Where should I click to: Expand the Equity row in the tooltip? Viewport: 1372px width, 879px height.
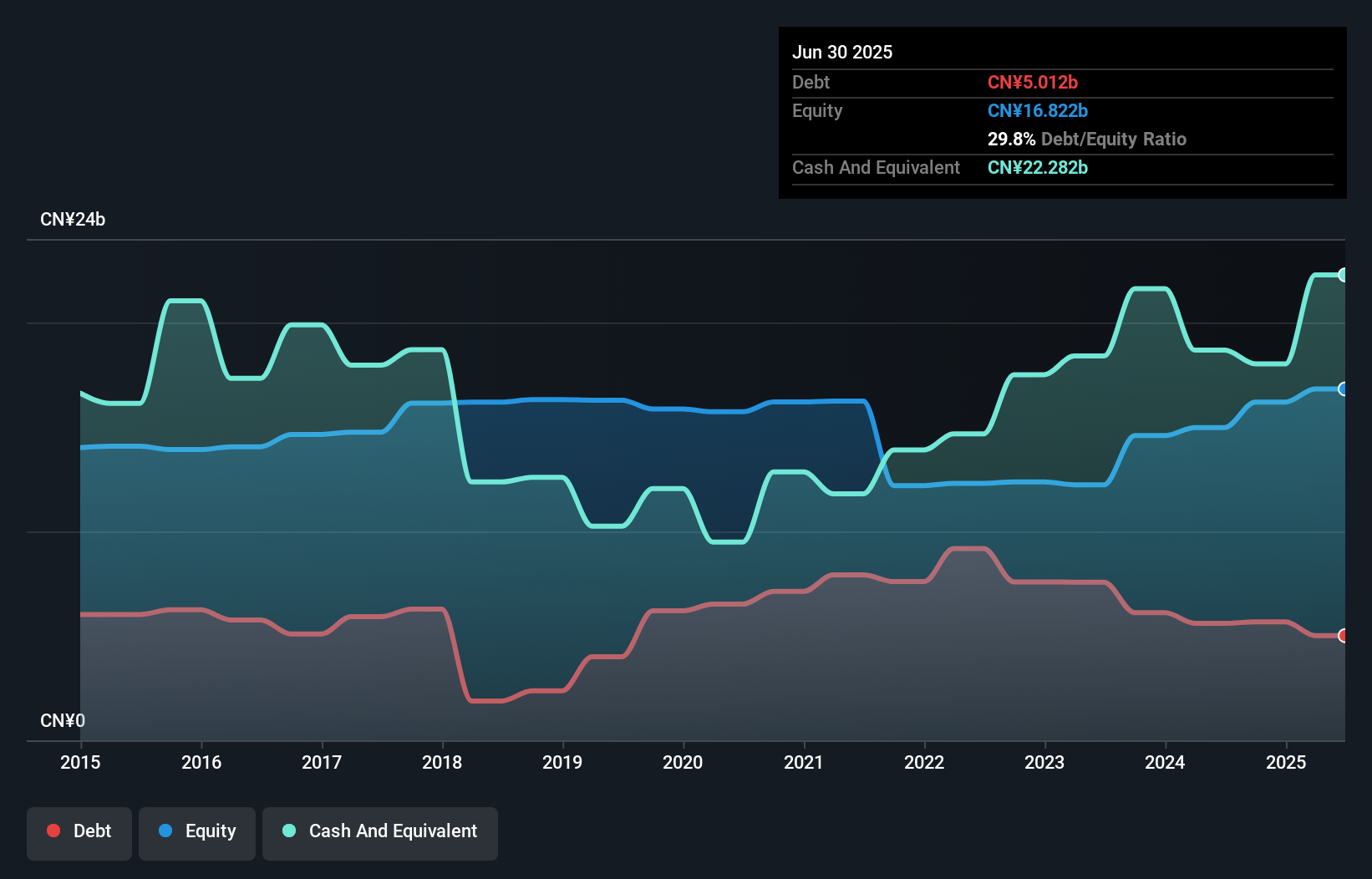(x=817, y=110)
